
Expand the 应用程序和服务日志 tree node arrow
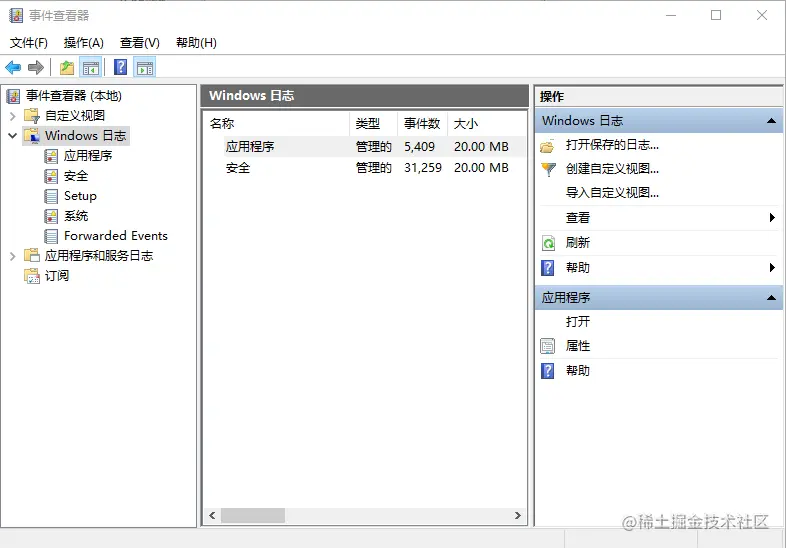13,256
